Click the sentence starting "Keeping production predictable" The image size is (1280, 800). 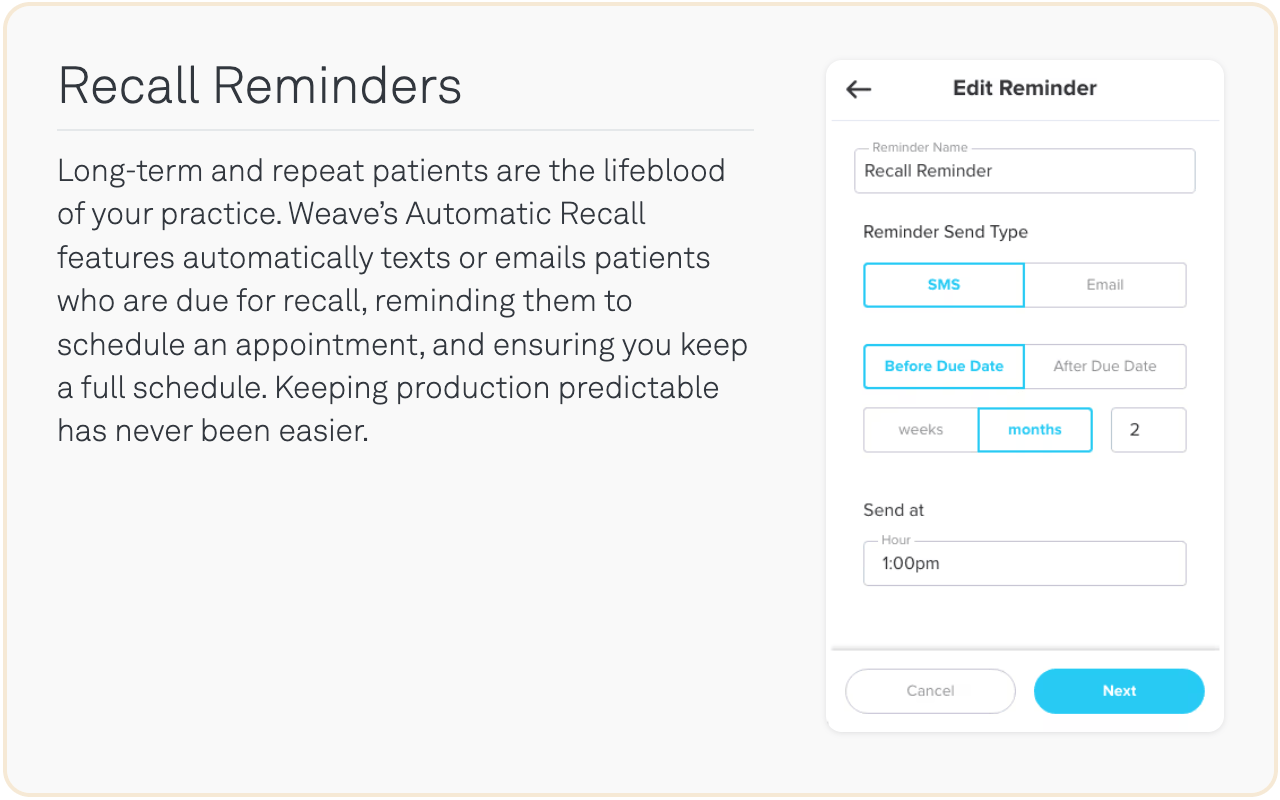pyautogui.click(x=497, y=388)
